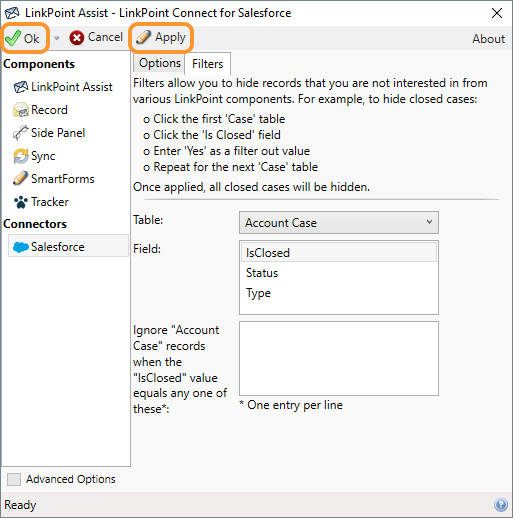Screen dimensions: 513x518
Task: Enable the Advanced Options checkbox
Action: [x=14, y=479]
